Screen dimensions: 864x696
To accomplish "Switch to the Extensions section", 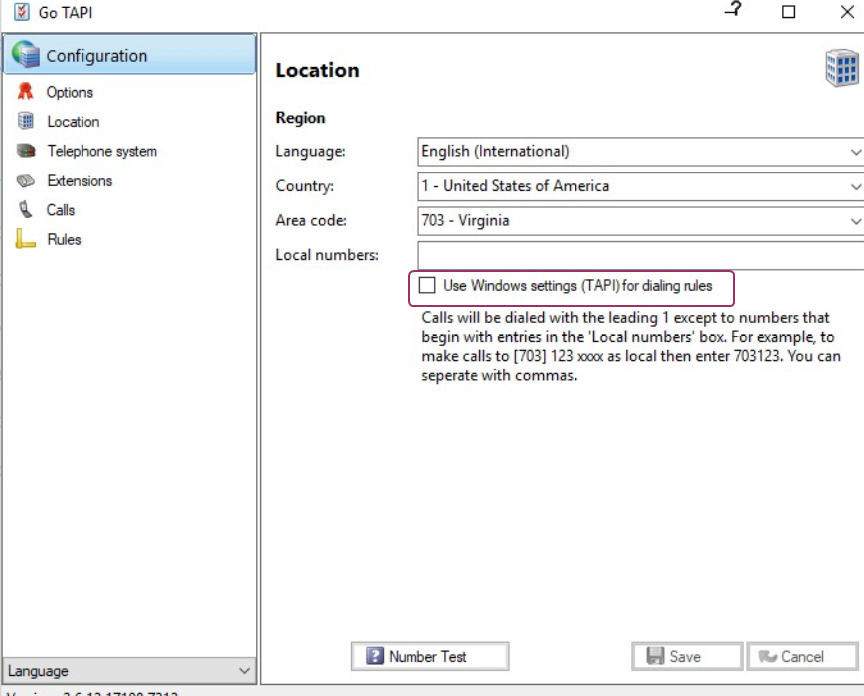I will (x=79, y=181).
